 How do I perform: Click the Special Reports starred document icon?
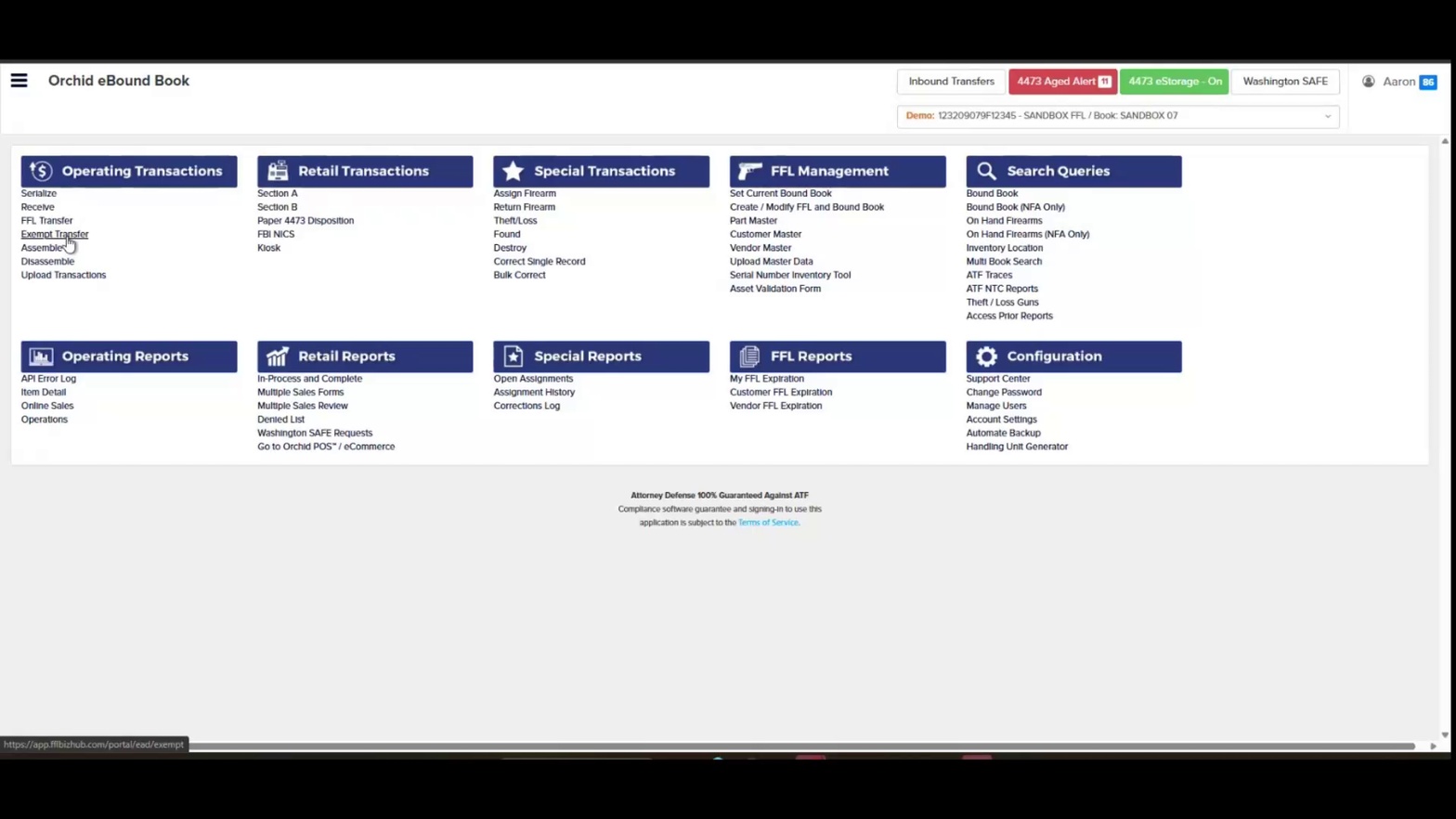tap(513, 357)
